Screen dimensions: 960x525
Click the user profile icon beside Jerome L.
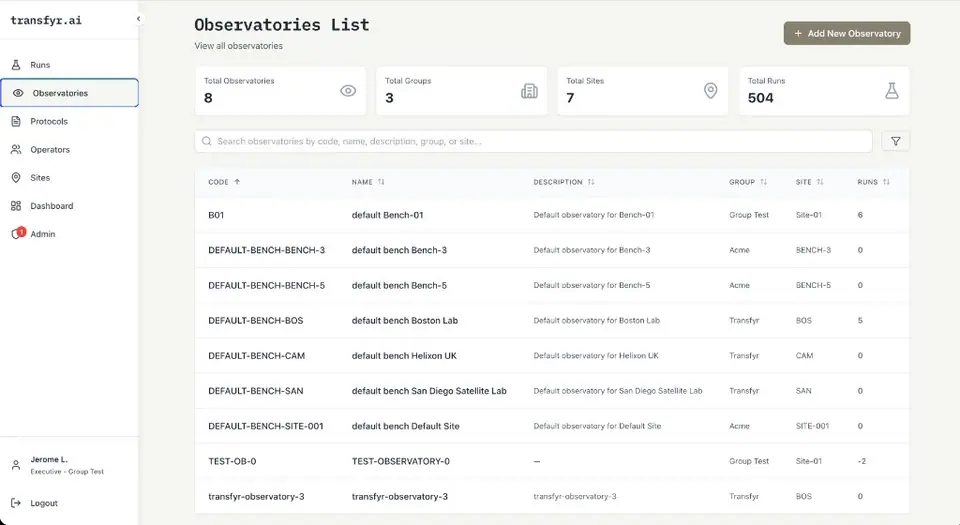point(17,465)
